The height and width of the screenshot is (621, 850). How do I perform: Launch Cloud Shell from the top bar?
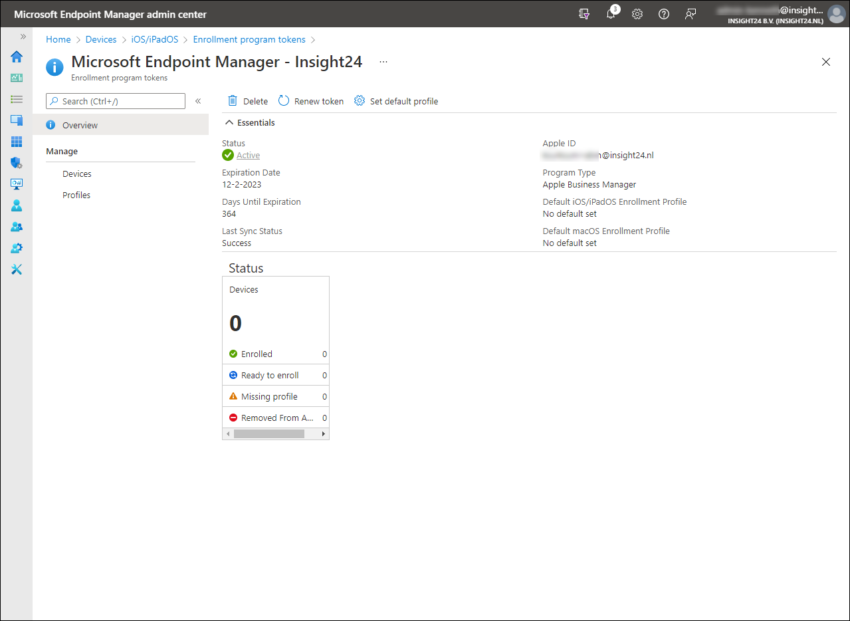584,14
